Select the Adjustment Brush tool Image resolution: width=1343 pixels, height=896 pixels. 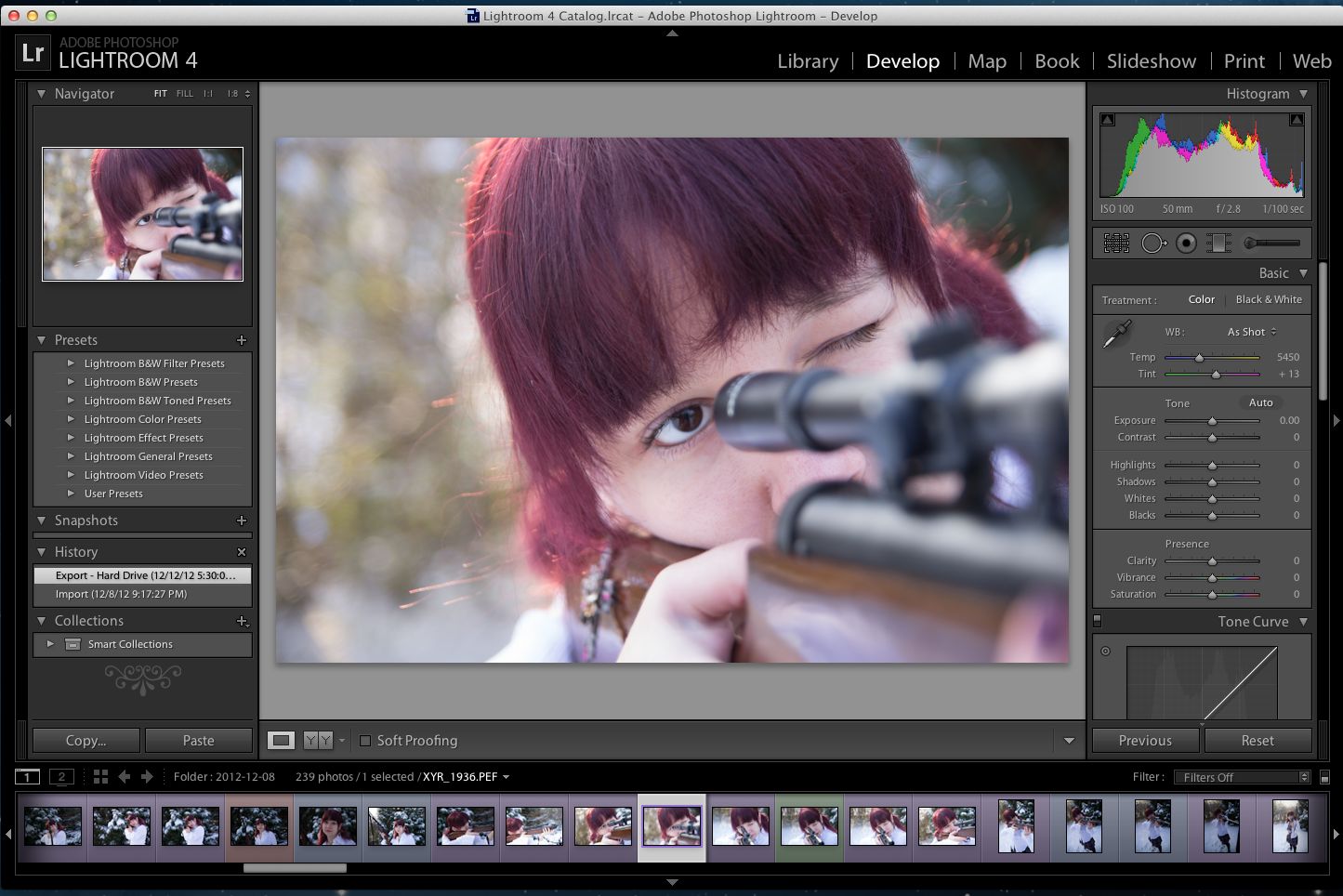tap(1272, 244)
